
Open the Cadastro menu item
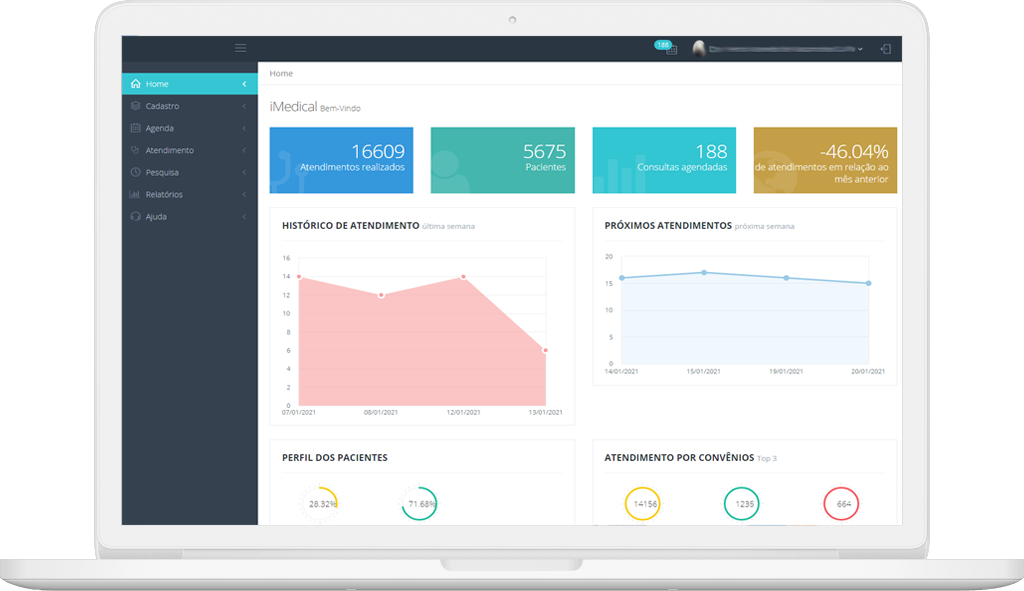189,106
